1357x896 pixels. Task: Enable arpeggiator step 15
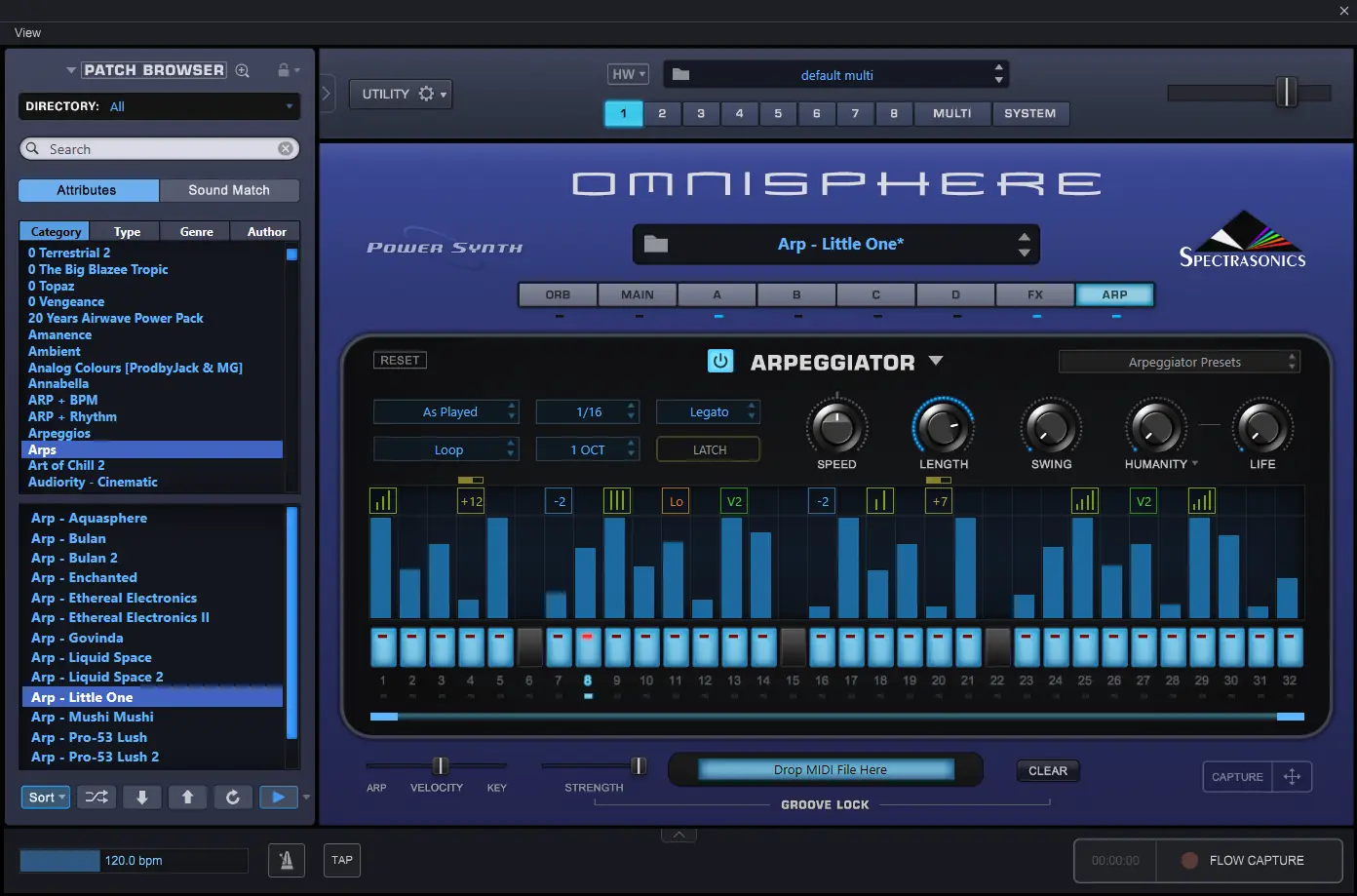(x=793, y=646)
